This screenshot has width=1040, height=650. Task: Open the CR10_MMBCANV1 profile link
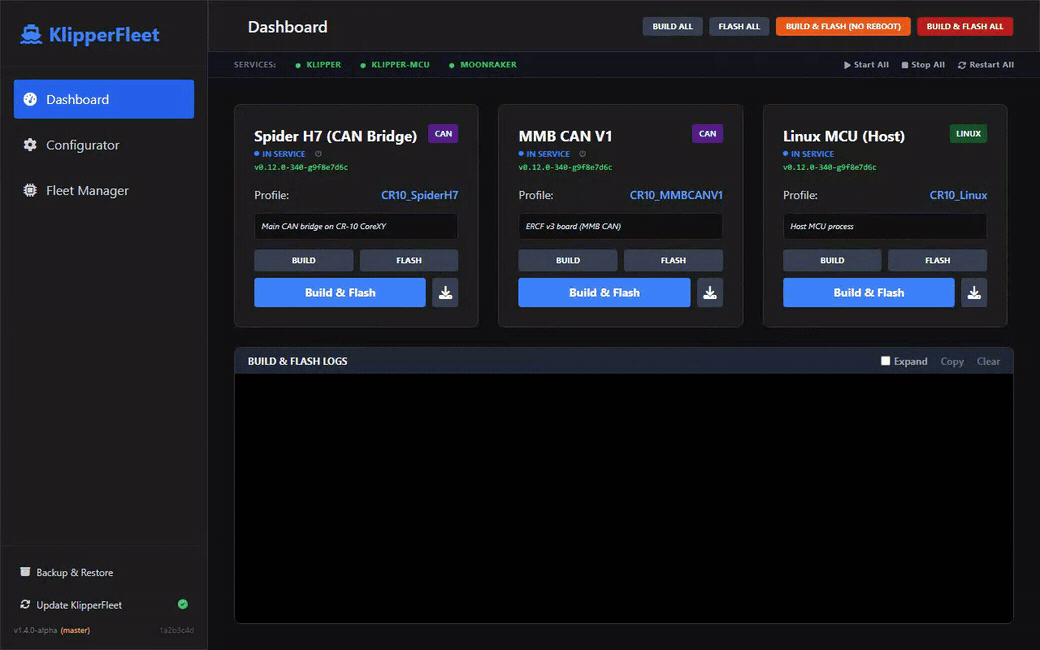pyautogui.click(x=676, y=195)
